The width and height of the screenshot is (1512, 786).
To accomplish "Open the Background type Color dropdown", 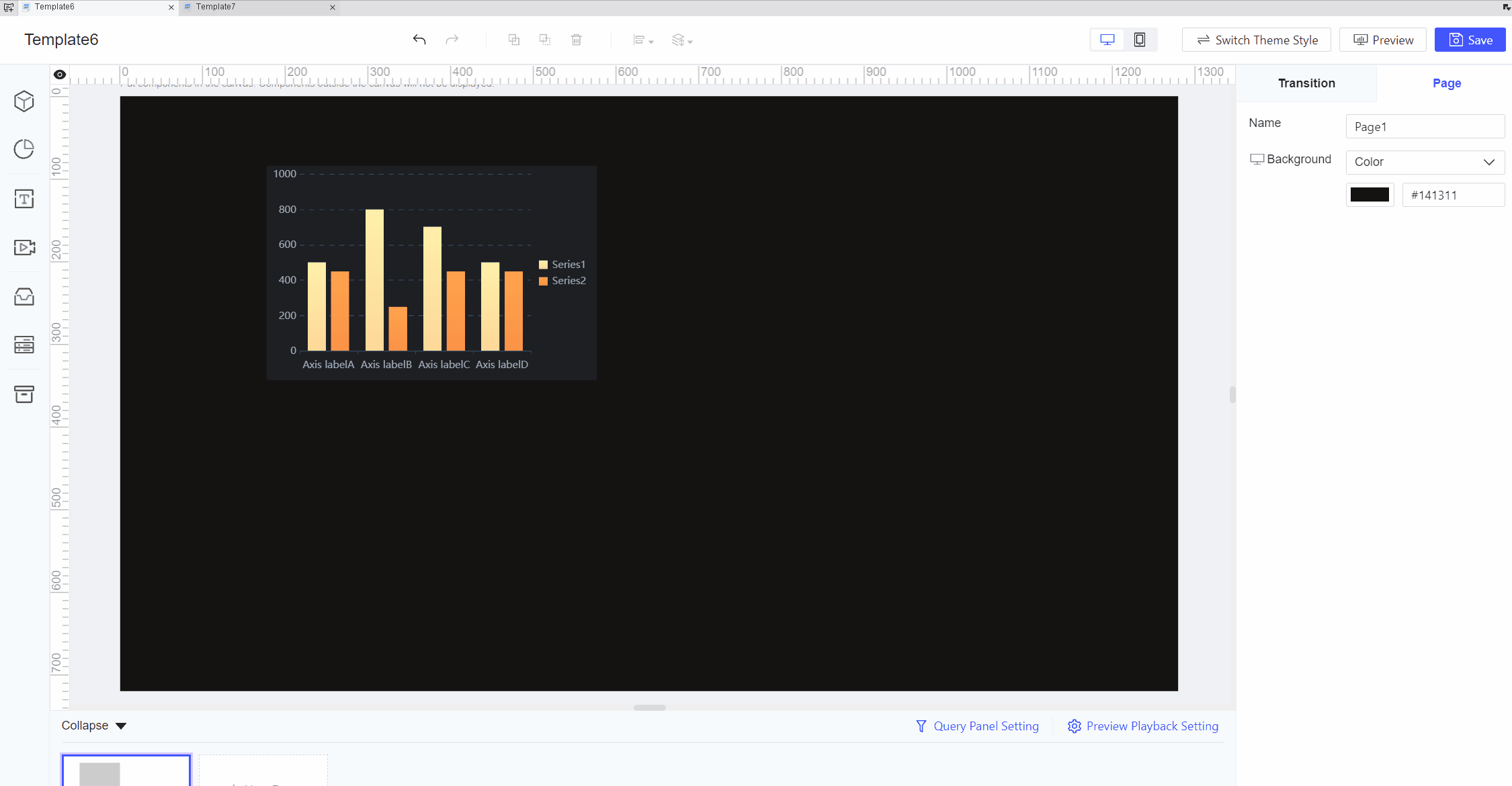I will (x=1425, y=162).
